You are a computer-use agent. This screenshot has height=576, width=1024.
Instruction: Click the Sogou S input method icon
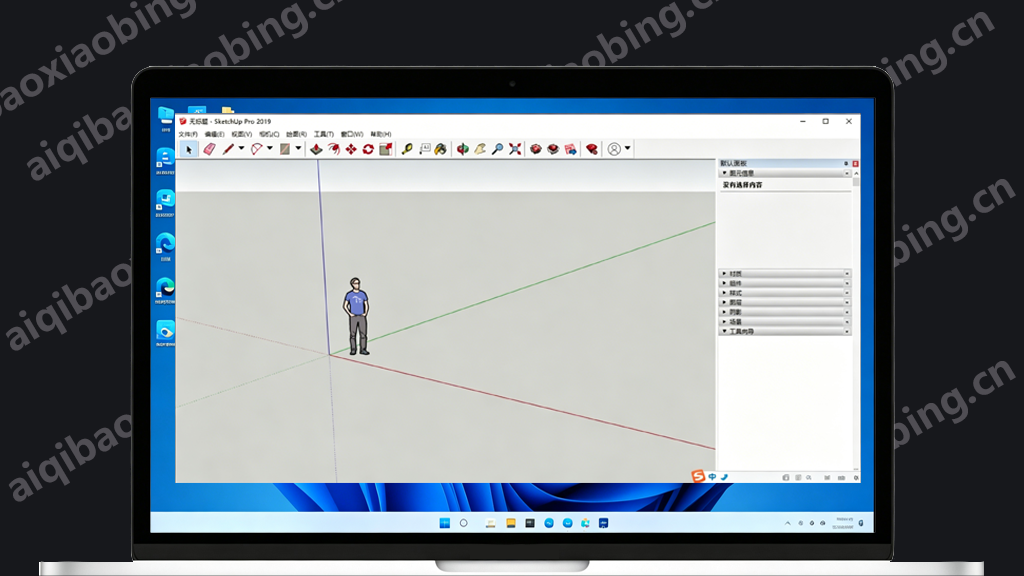coord(698,476)
